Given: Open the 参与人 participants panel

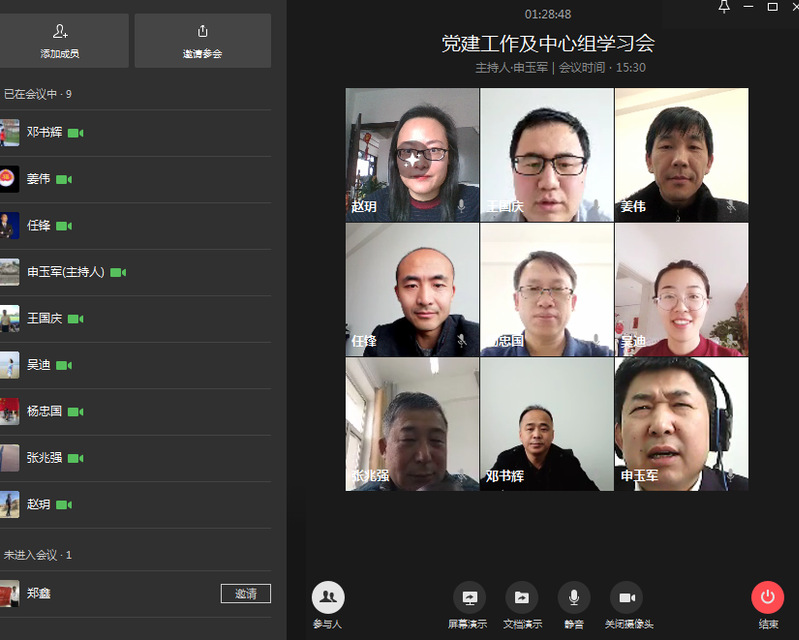Looking at the screenshot, I should point(328,598).
